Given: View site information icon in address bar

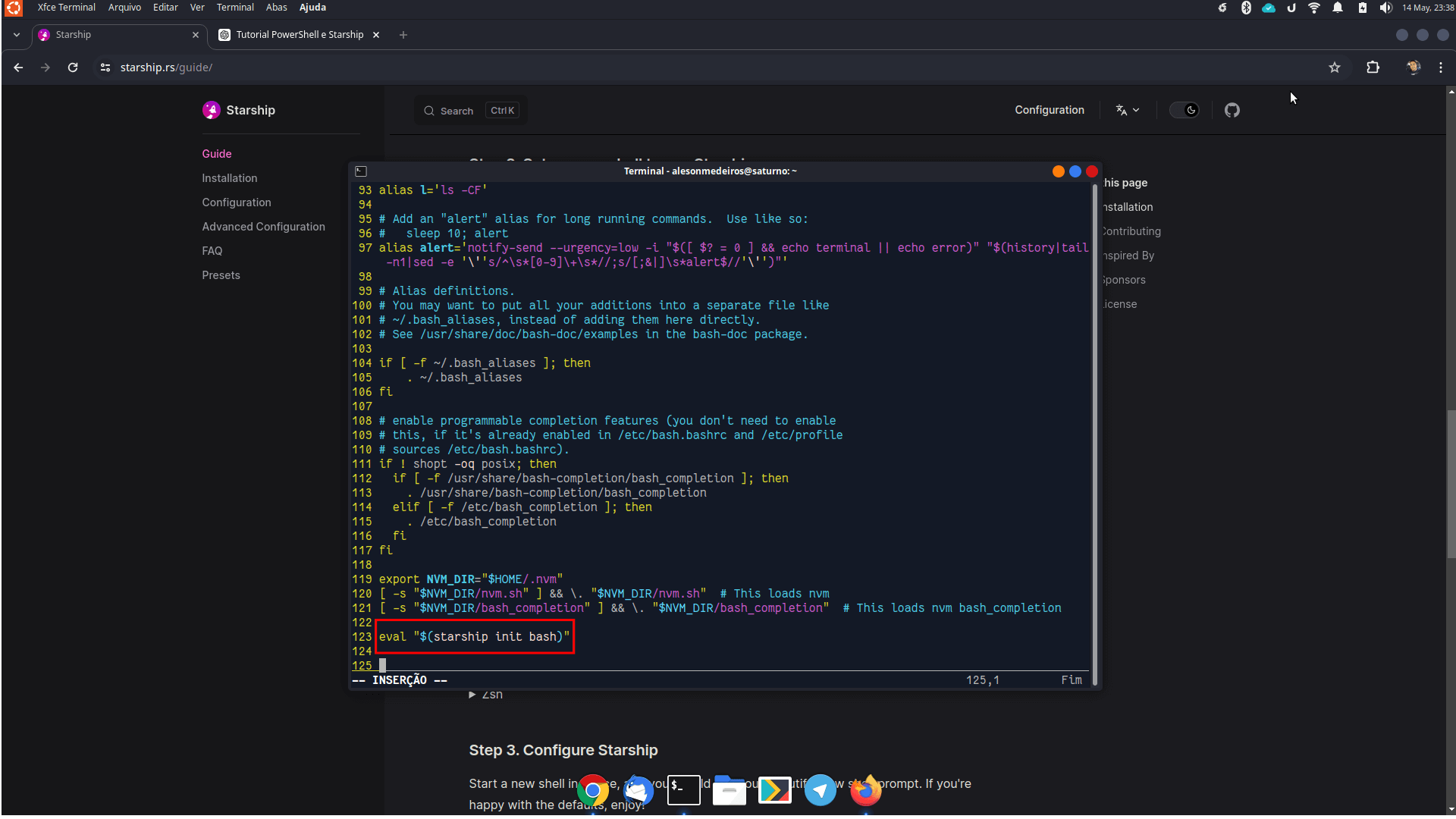Looking at the screenshot, I should (105, 67).
